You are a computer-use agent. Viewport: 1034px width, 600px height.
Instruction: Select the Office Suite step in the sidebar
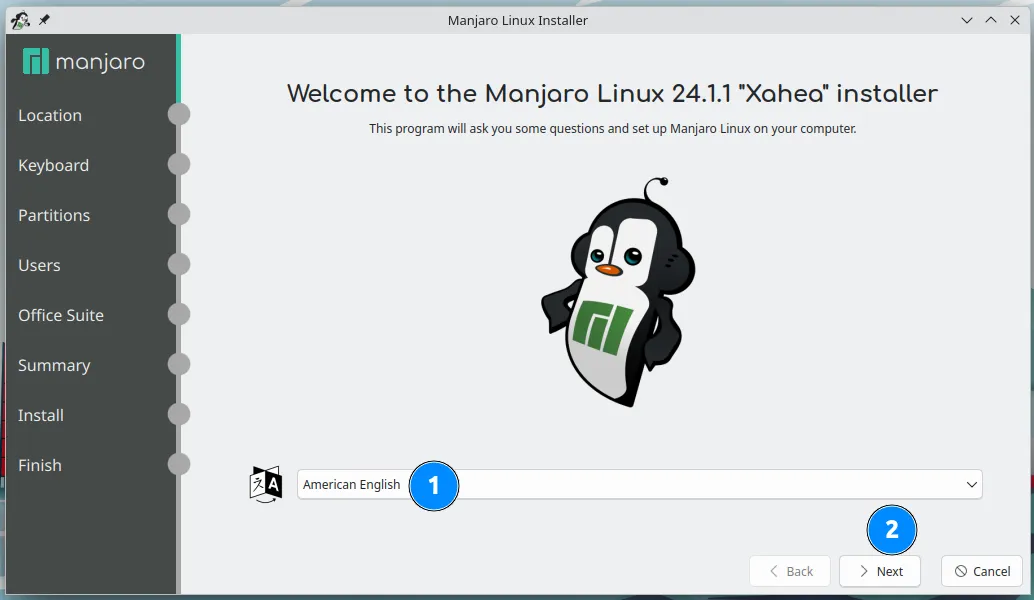61,315
